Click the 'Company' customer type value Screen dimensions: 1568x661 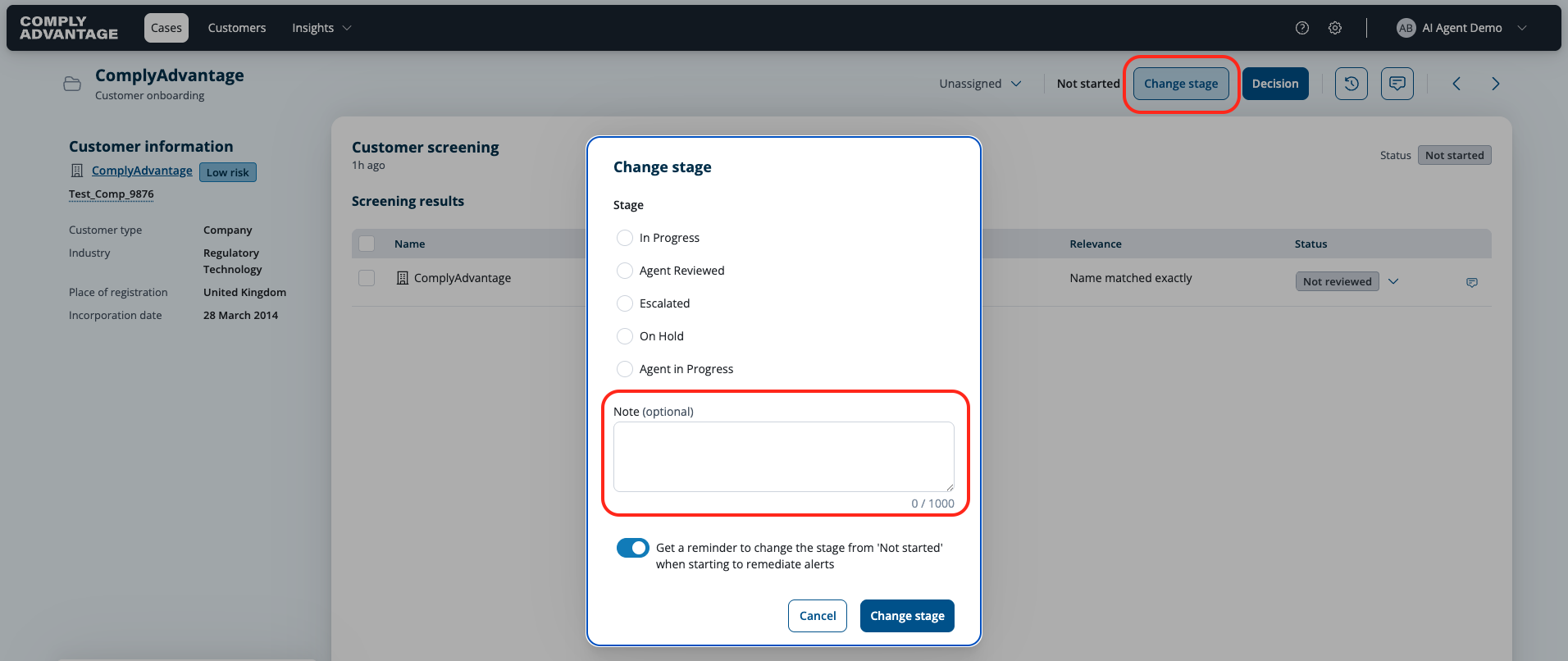pos(228,230)
